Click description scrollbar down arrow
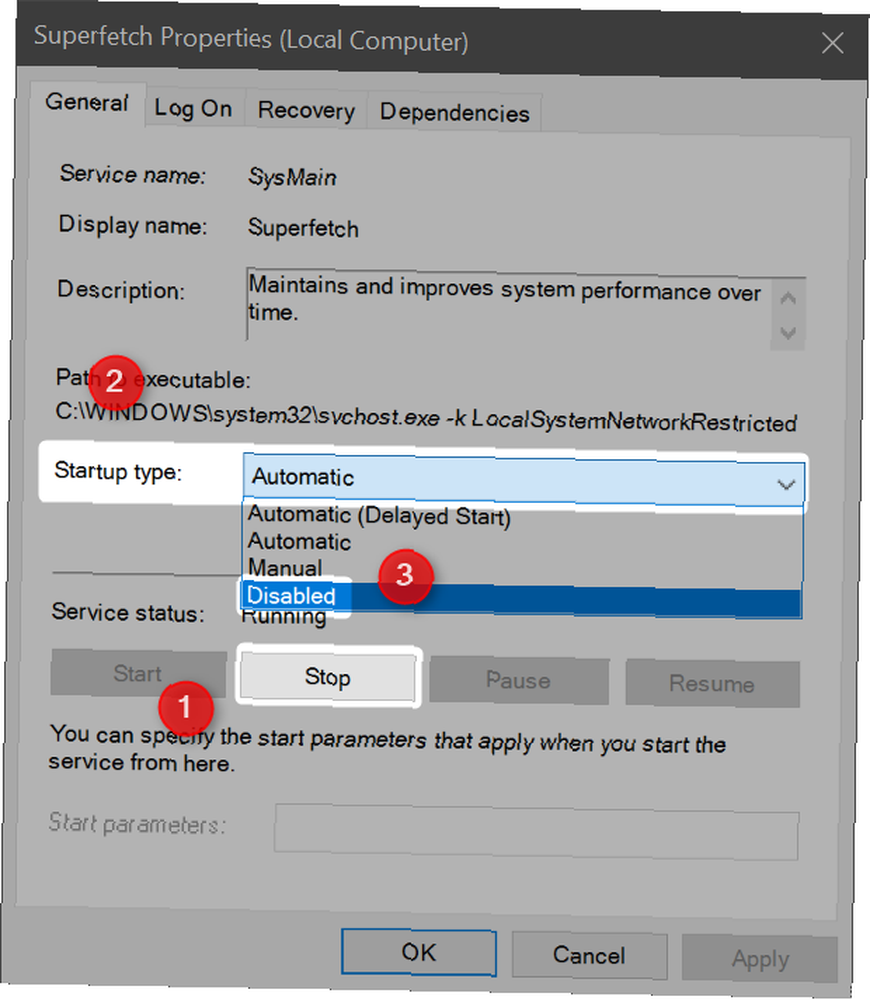The image size is (870, 1000). (788, 332)
